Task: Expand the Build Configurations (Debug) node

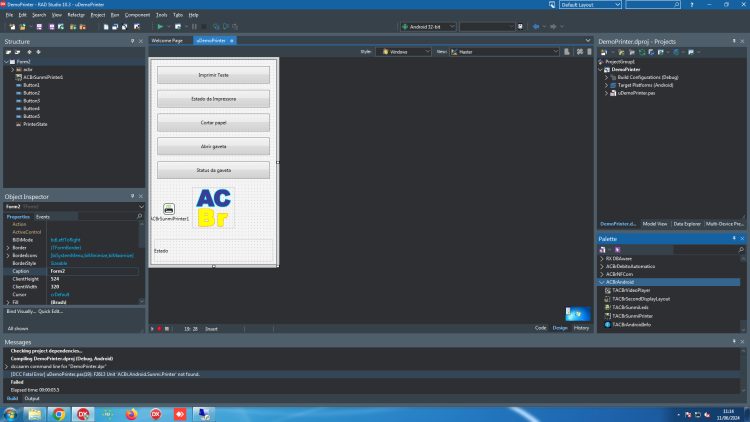Action: [x=606, y=78]
